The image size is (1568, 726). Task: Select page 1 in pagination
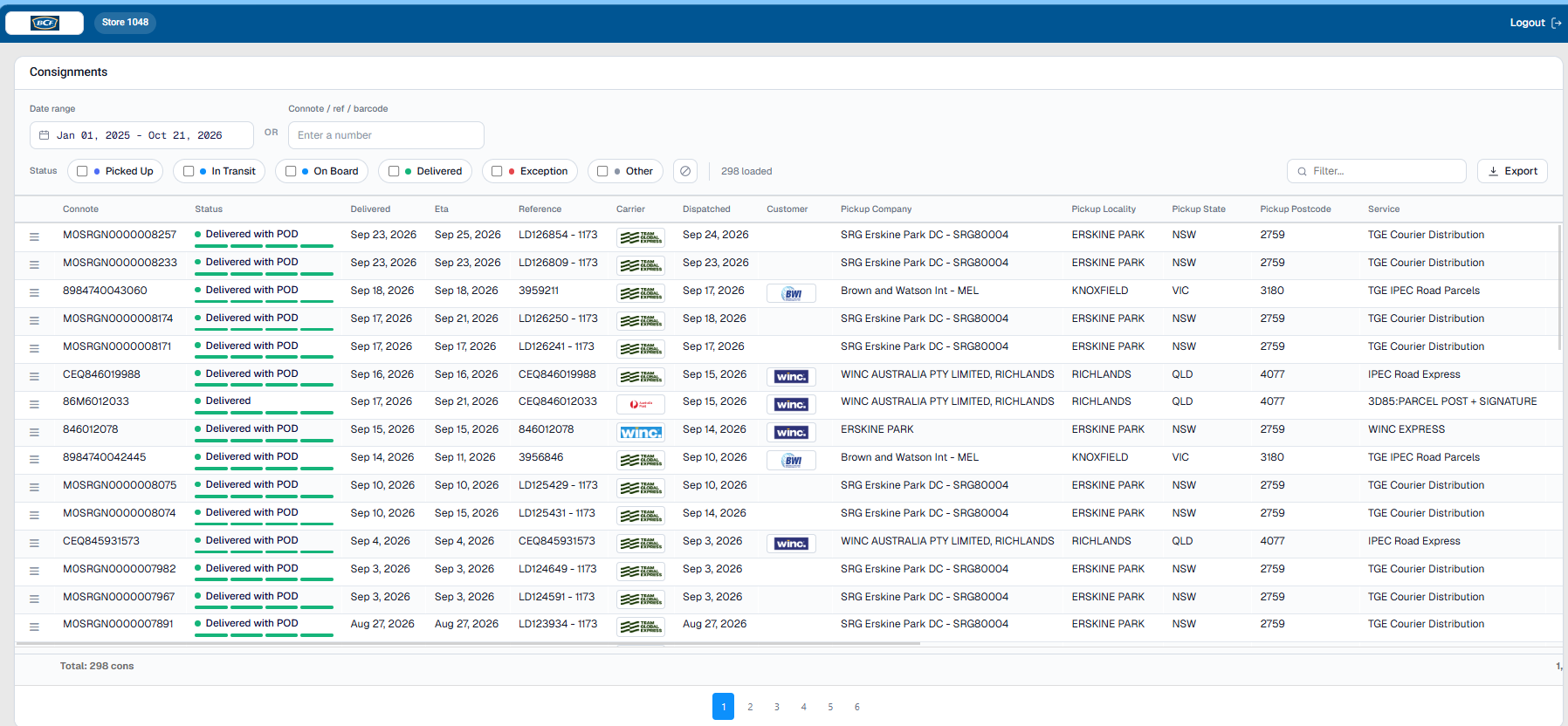pos(723,707)
